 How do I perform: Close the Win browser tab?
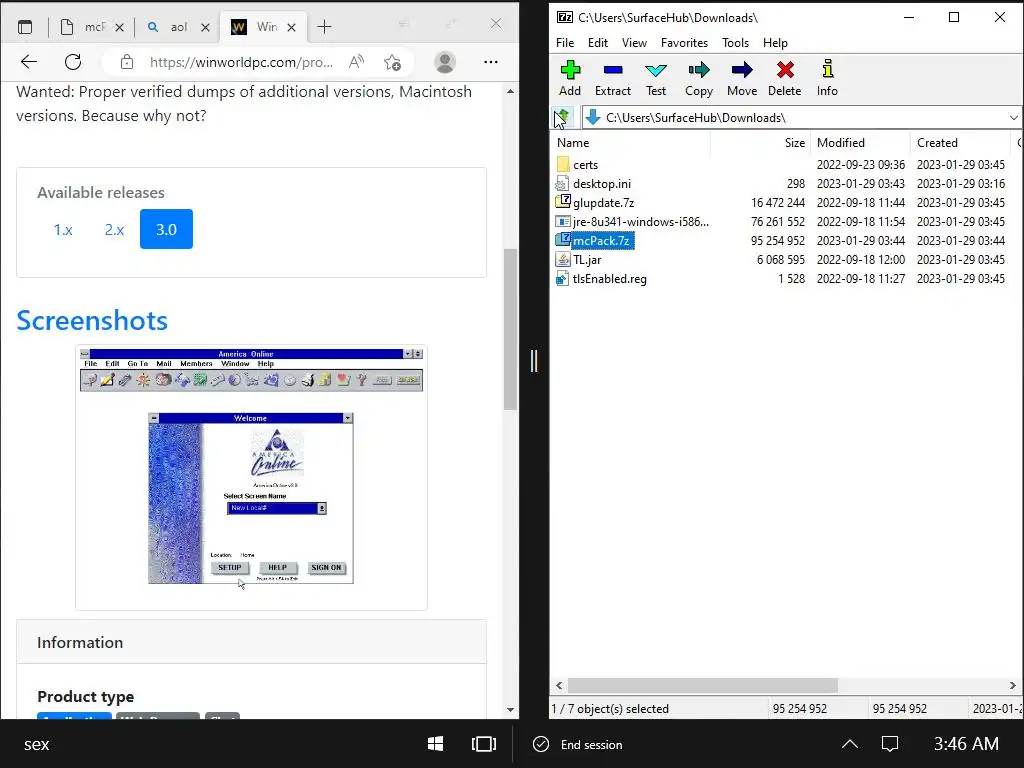pos(292,27)
